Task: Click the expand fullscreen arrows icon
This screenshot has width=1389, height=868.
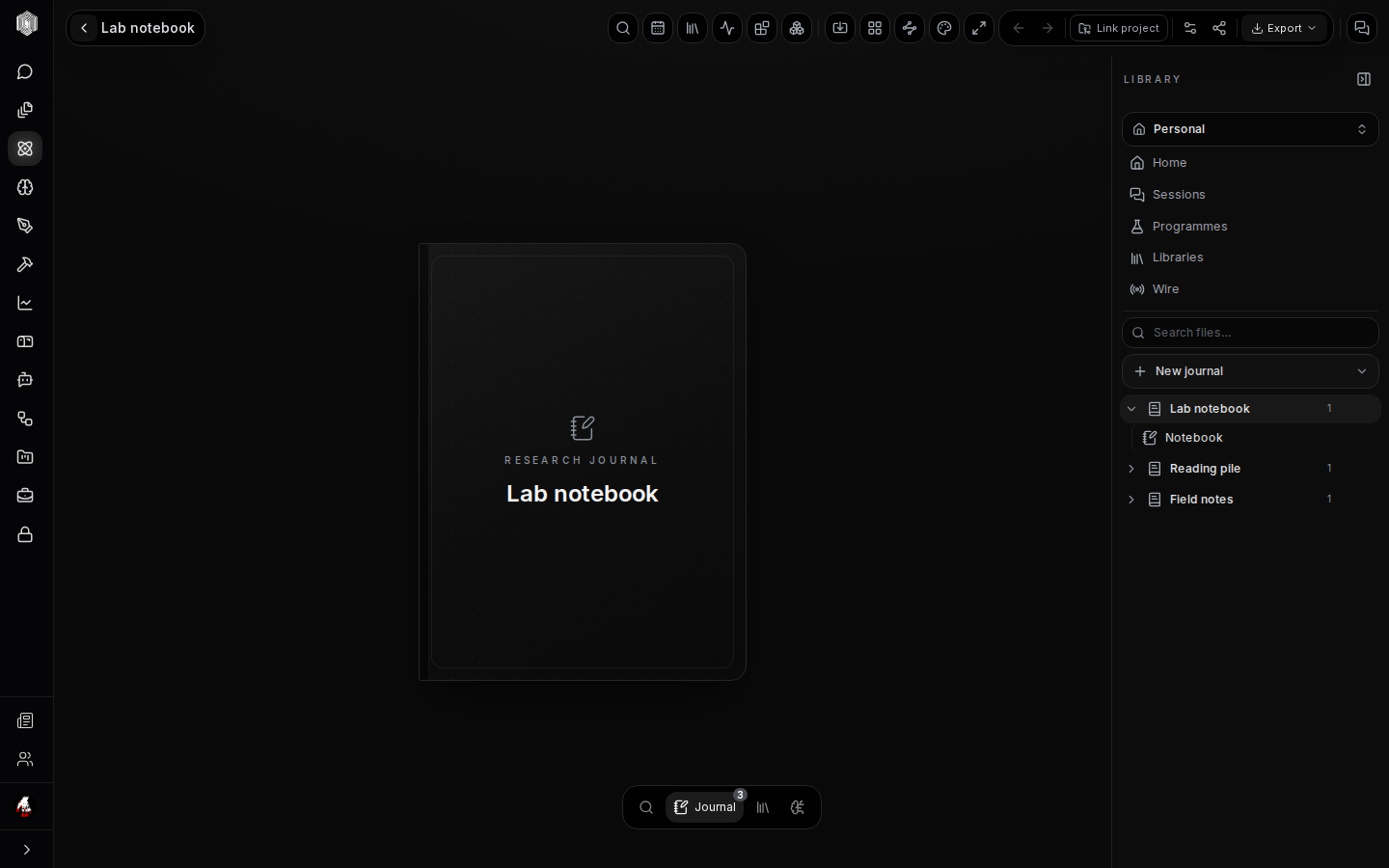Action: click(979, 28)
